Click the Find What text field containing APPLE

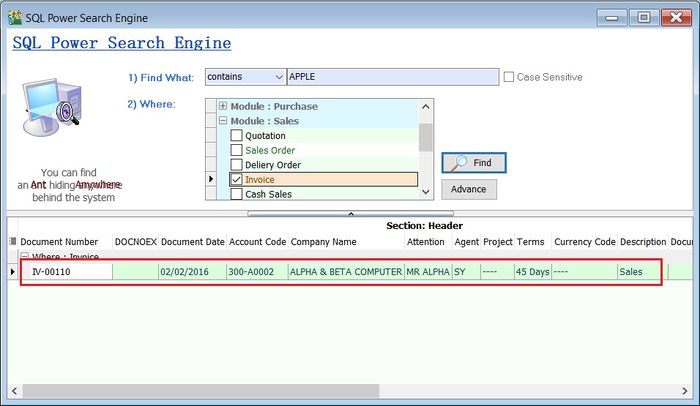coord(390,77)
